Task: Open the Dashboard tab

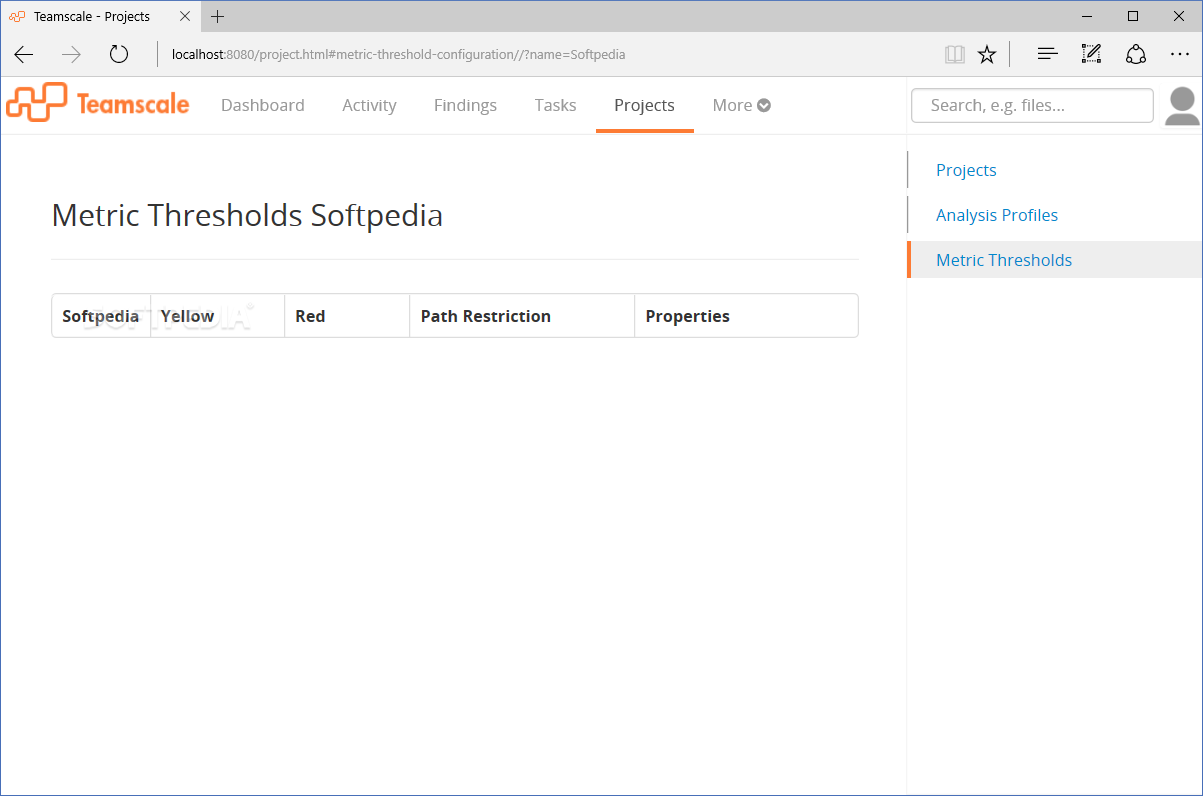Action: click(263, 105)
